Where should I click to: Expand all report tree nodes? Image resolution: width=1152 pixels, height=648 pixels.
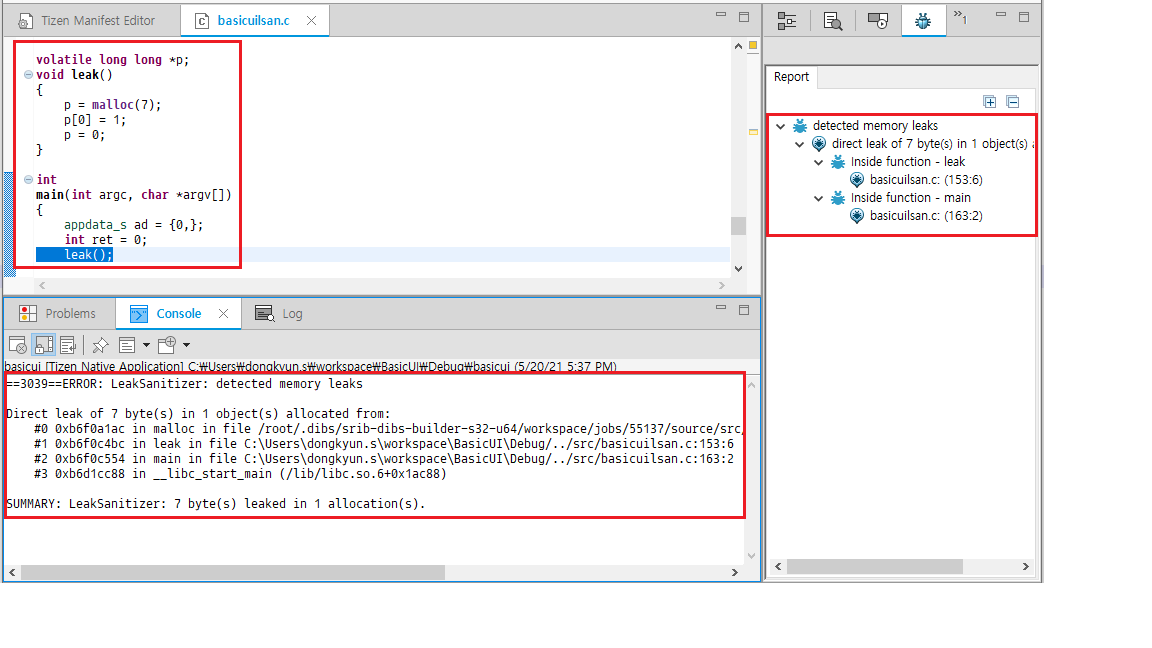989,102
